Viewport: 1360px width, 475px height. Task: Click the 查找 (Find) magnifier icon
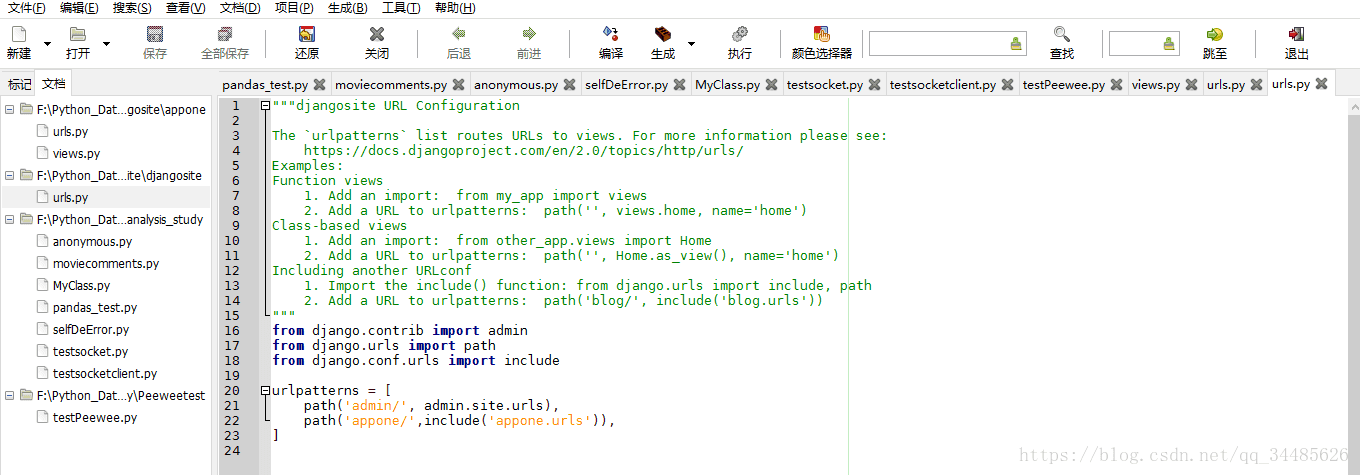[x=1062, y=35]
